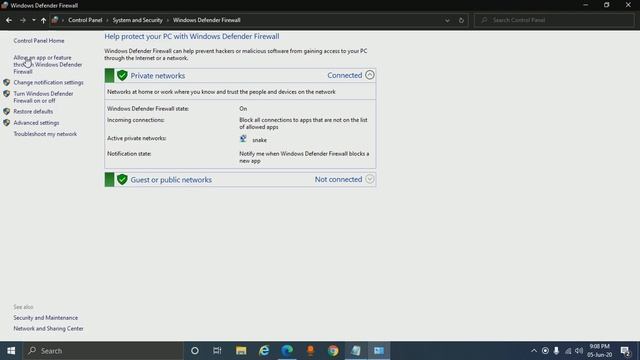Click the Private networks heading

pyautogui.click(x=158, y=76)
